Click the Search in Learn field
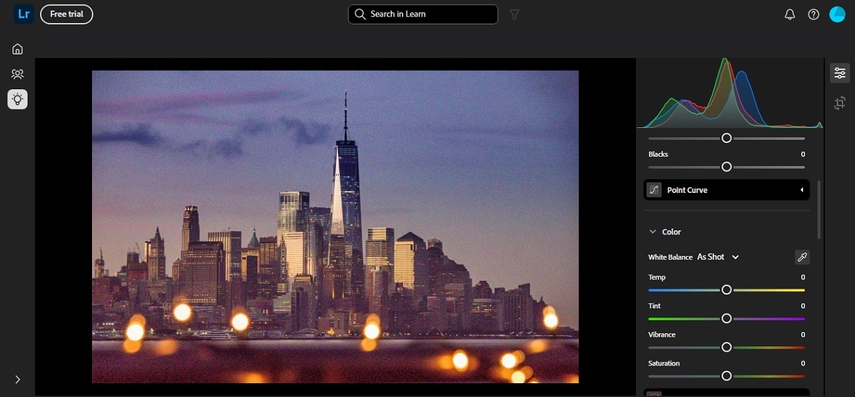This screenshot has height=397, width=855. click(x=423, y=14)
